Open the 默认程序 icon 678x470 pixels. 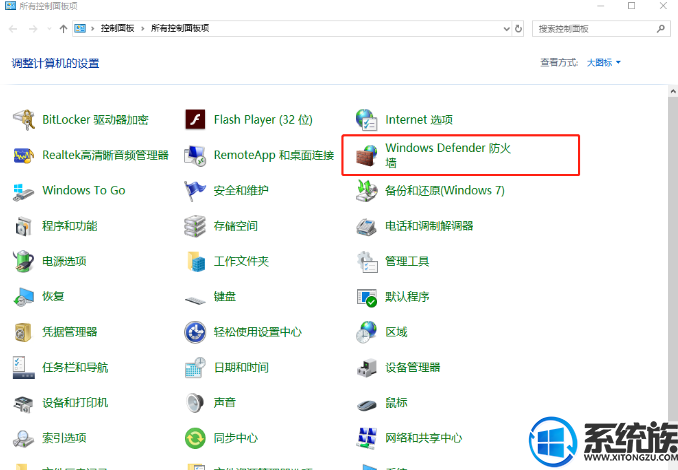click(x=367, y=297)
